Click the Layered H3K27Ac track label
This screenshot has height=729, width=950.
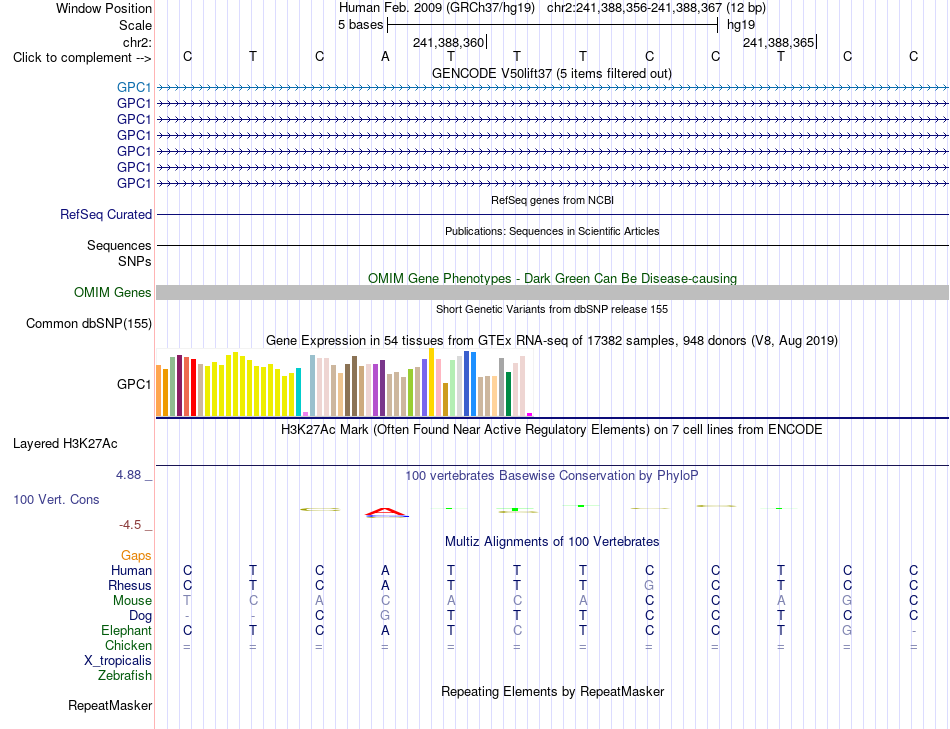tap(65, 444)
